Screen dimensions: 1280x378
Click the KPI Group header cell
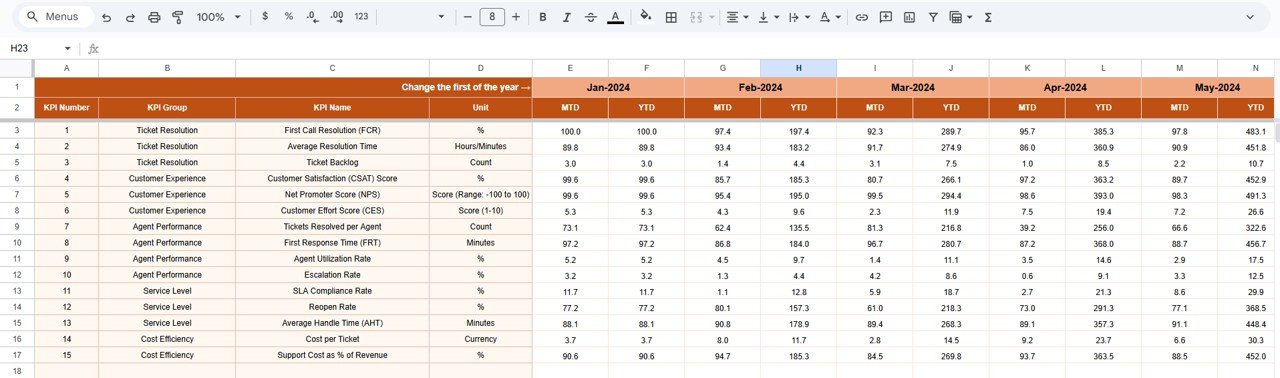point(167,107)
